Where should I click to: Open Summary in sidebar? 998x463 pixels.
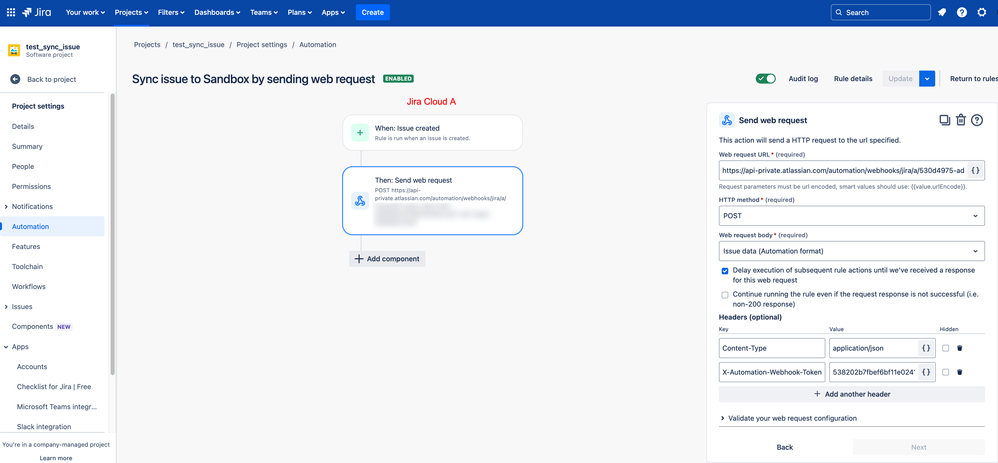click(x=27, y=146)
